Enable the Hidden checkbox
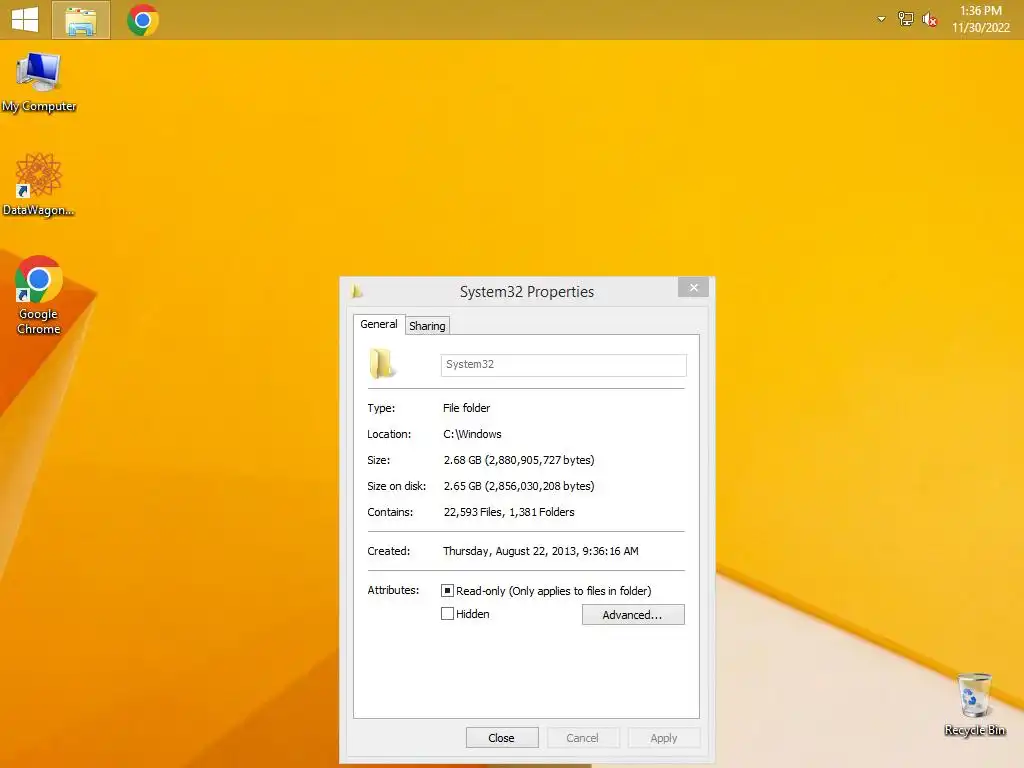The image size is (1024, 768). [x=447, y=613]
